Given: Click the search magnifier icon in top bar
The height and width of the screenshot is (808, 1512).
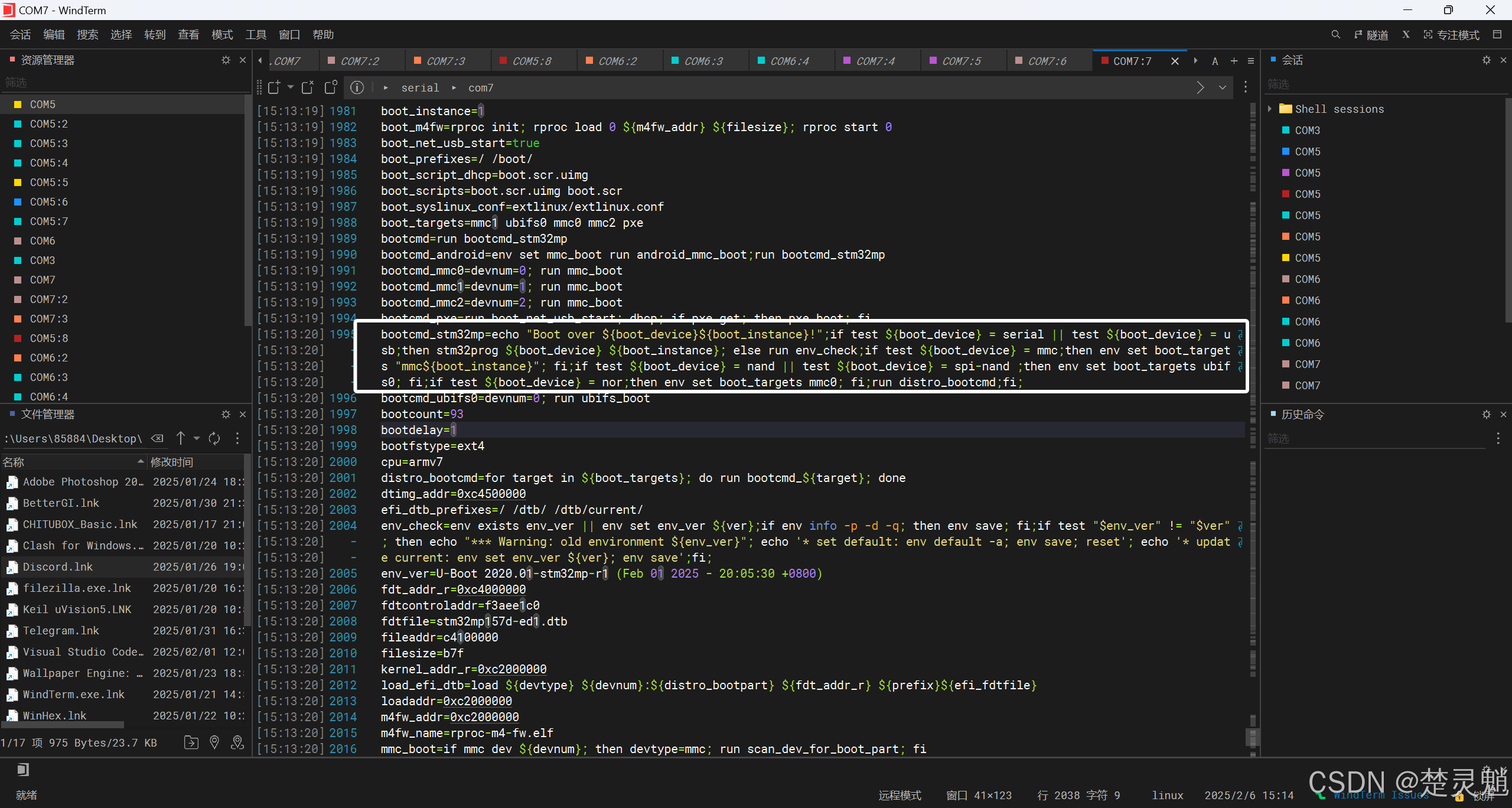Looking at the screenshot, I should tap(1335, 35).
